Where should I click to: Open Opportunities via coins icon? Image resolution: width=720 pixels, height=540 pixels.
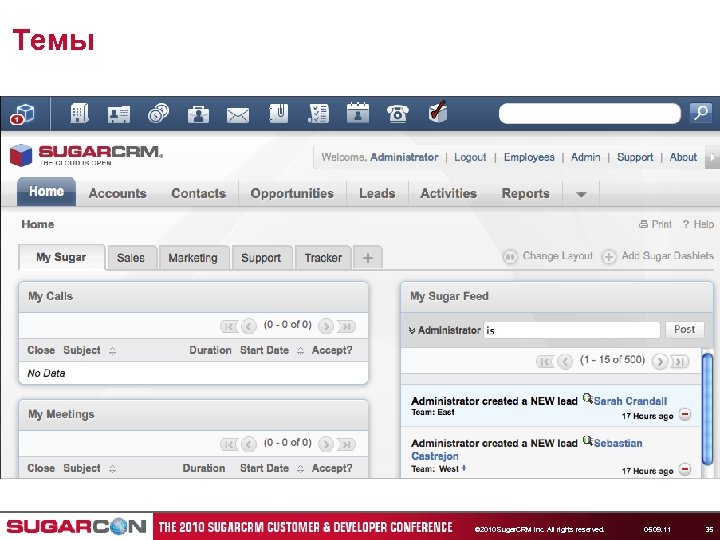click(x=158, y=113)
